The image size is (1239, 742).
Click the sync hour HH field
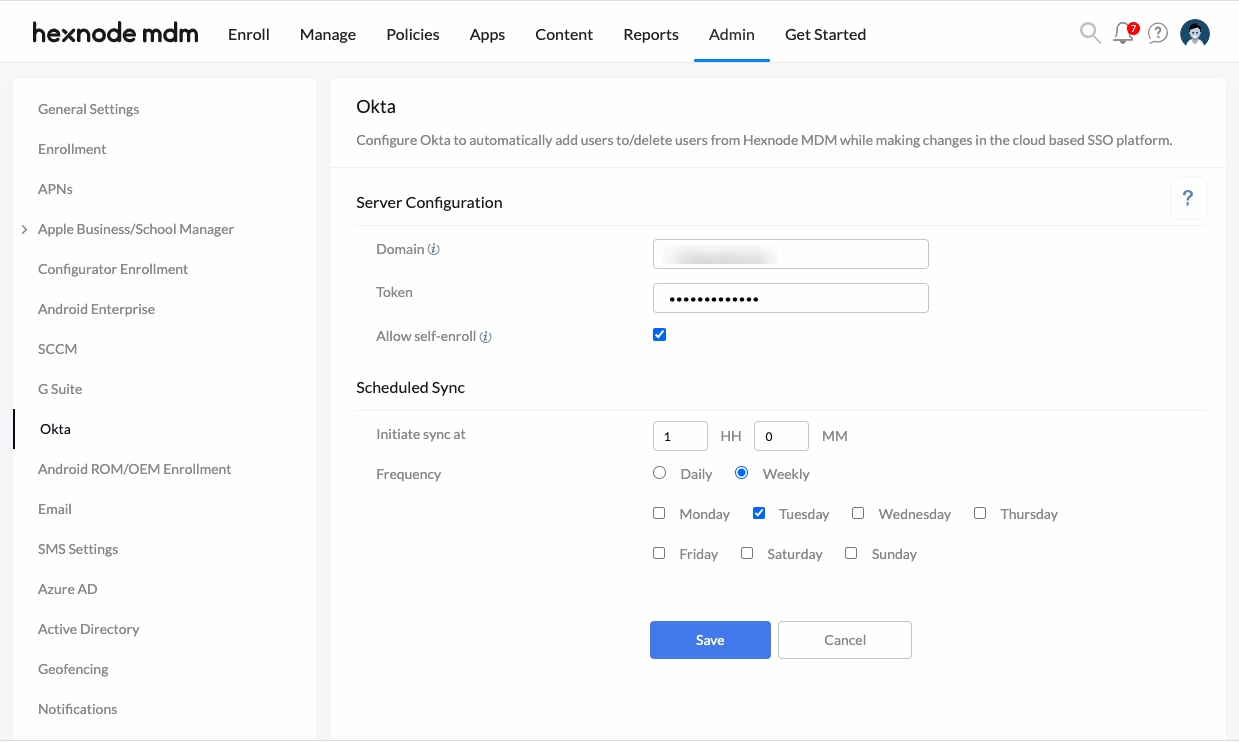click(x=680, y=436)
